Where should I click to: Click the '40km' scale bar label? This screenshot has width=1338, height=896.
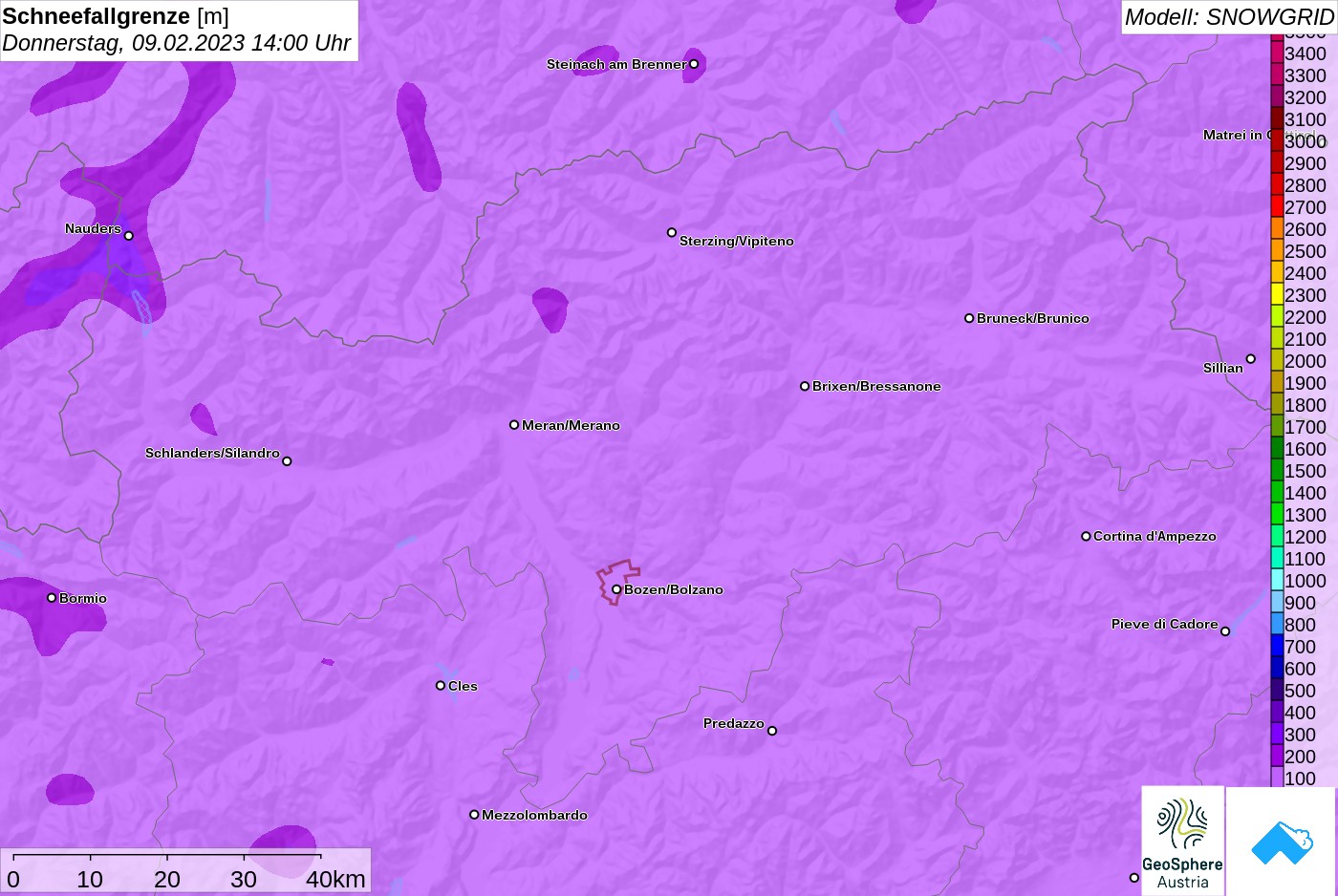point(335,880)
